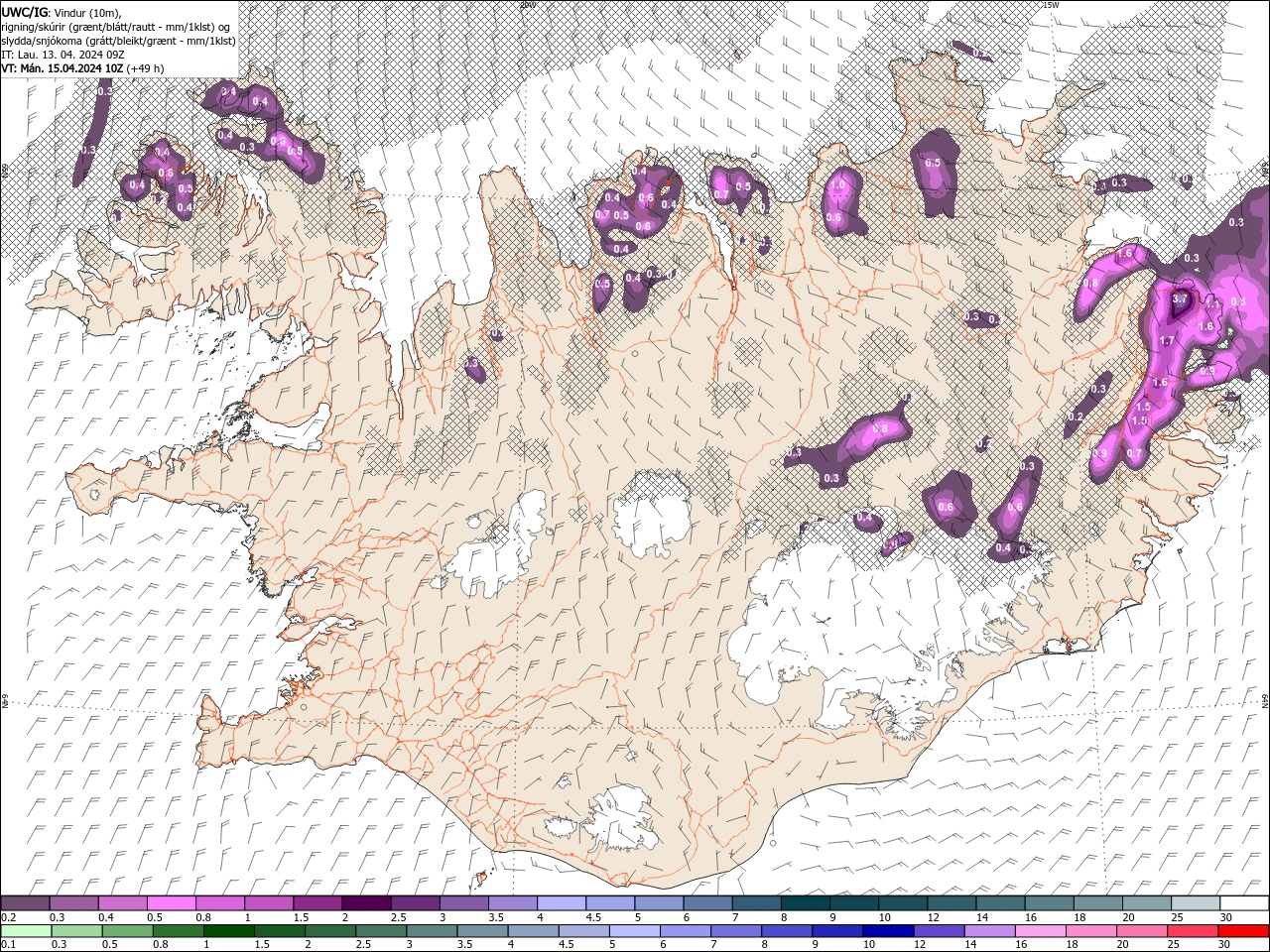Click the palest green lower legend swatch at 0.1

(x=26, y=931)
